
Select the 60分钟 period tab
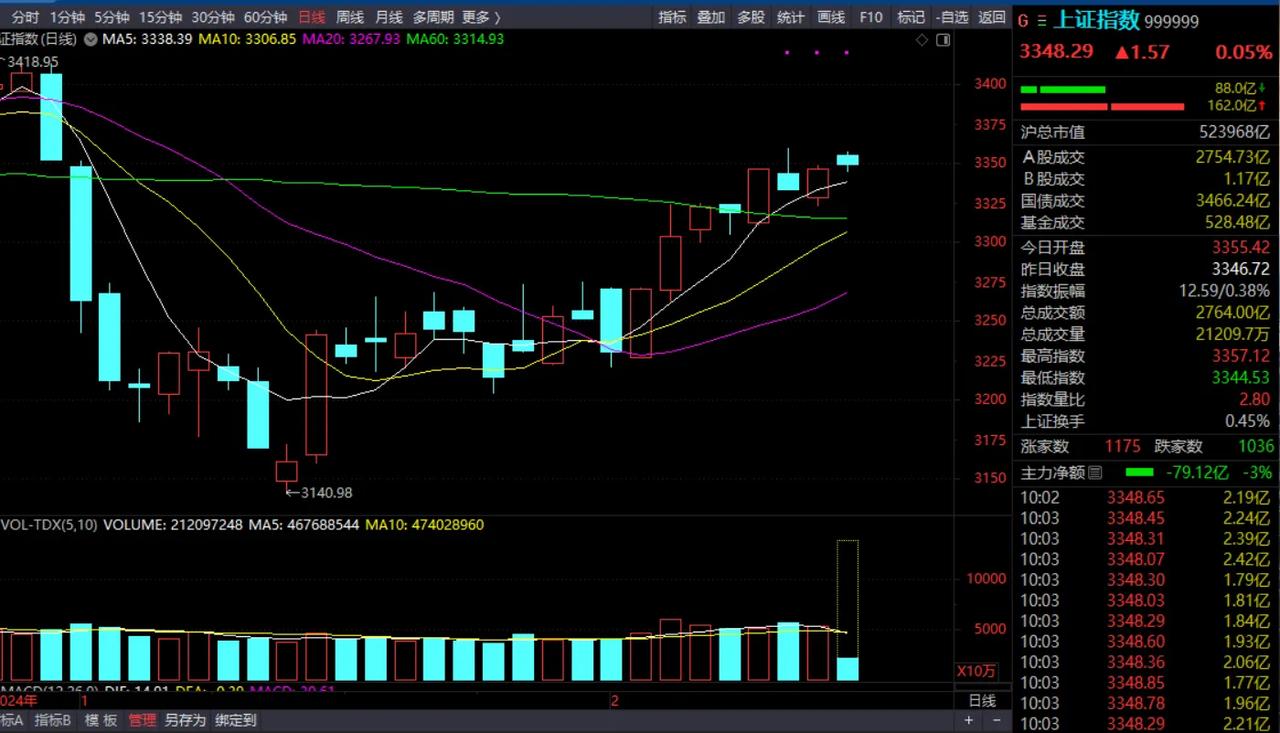tap(265, 17)
